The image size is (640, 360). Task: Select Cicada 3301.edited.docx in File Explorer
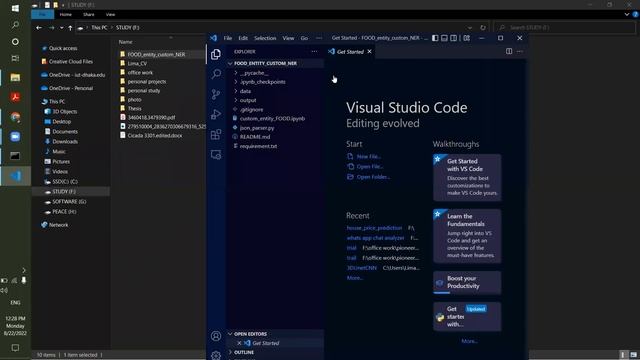pyautogui.click(x=155, y=136)
